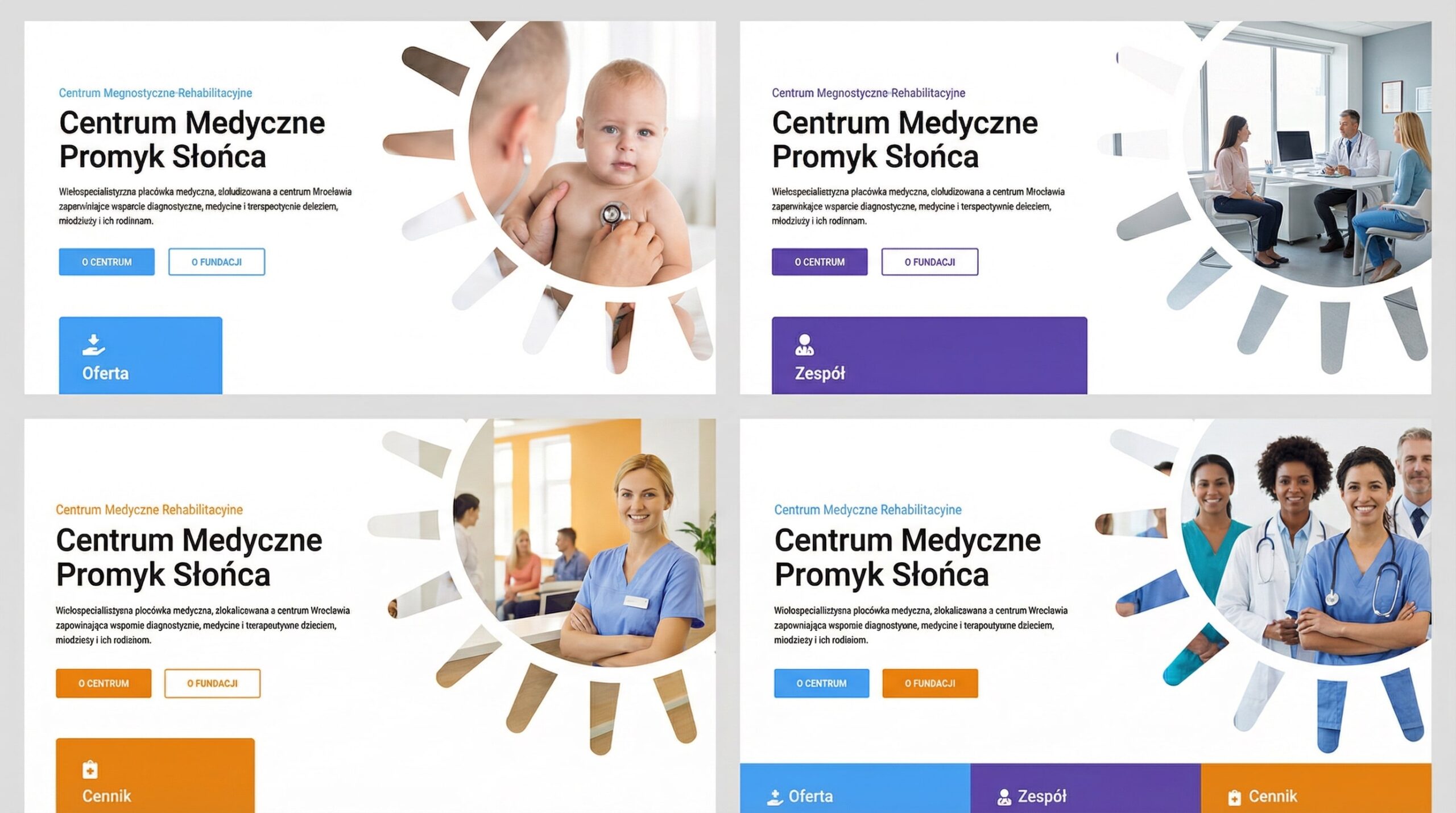Select the blue Oferta tab in bottom bar
1456x813 pixels.
click(855, 788)
